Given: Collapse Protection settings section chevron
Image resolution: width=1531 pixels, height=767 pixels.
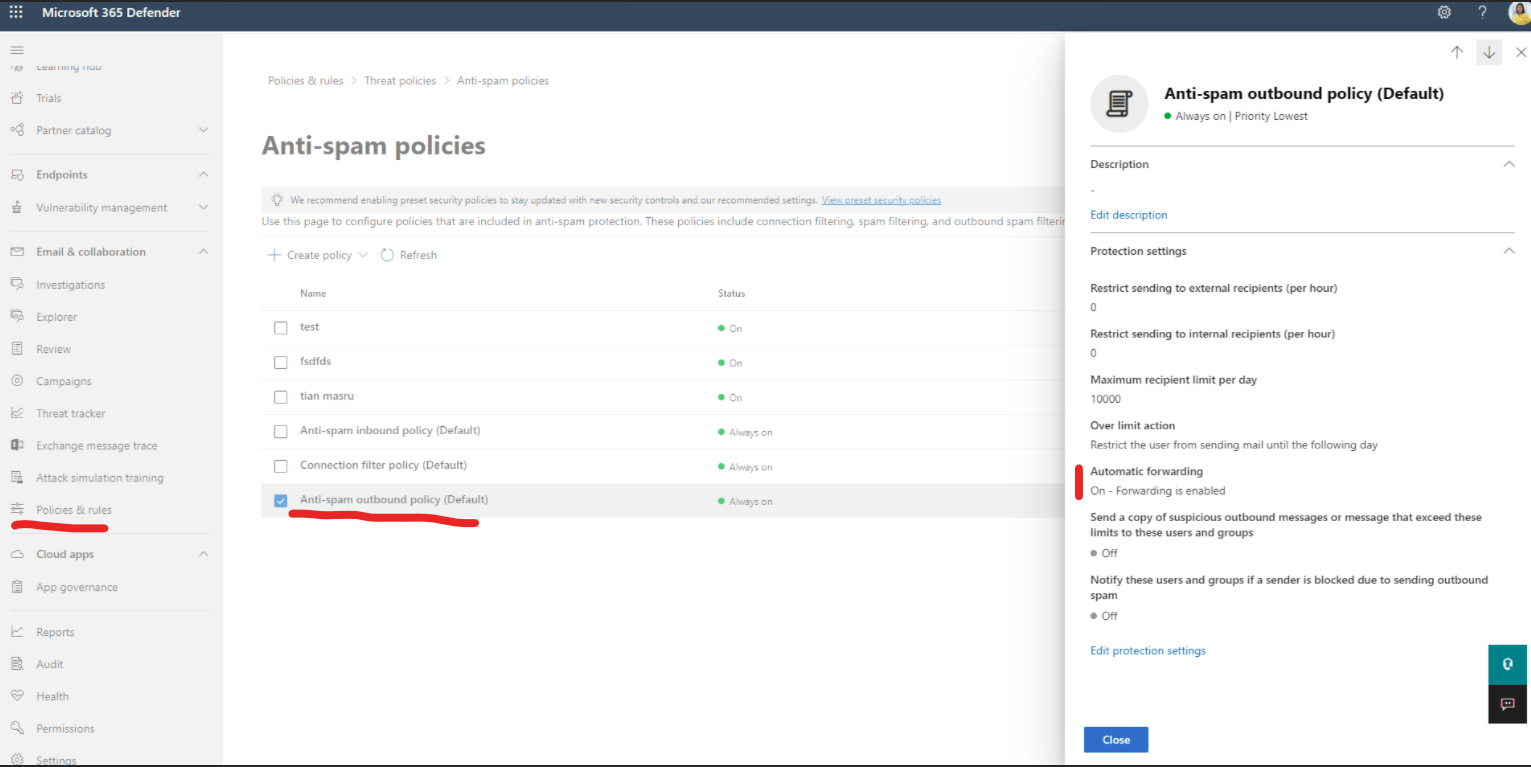Looking at the screenshot, I should point(1509,251).
